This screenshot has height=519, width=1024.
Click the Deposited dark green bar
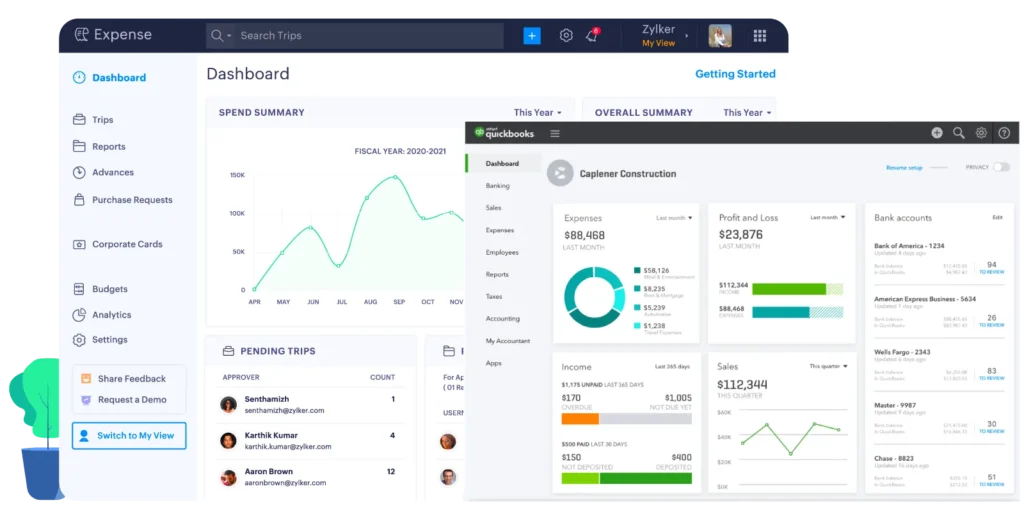click(646, 479)
